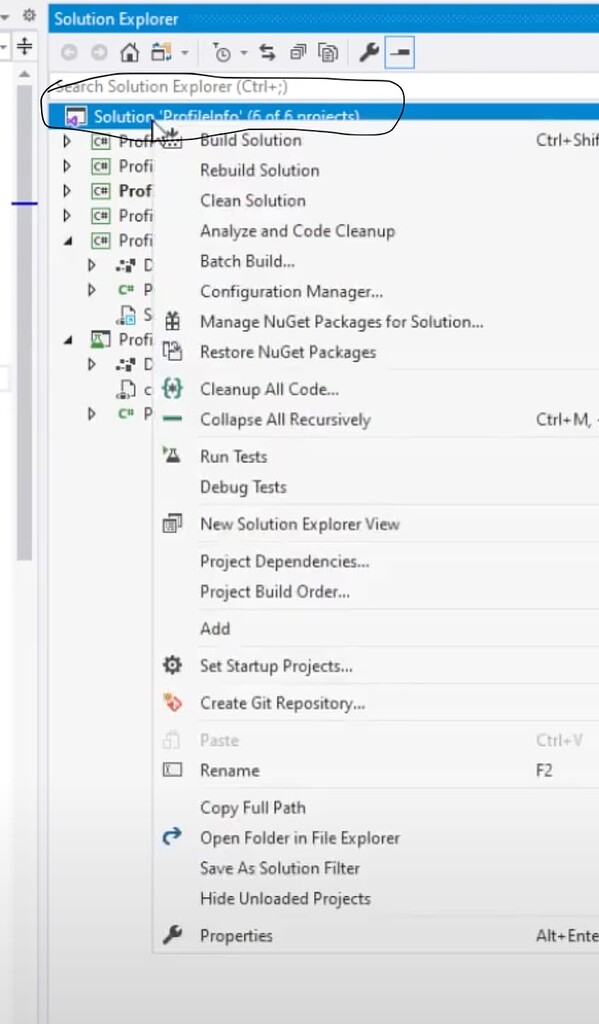
Task: Toggle the Preview Selected Items button
Action: point(396,52)
